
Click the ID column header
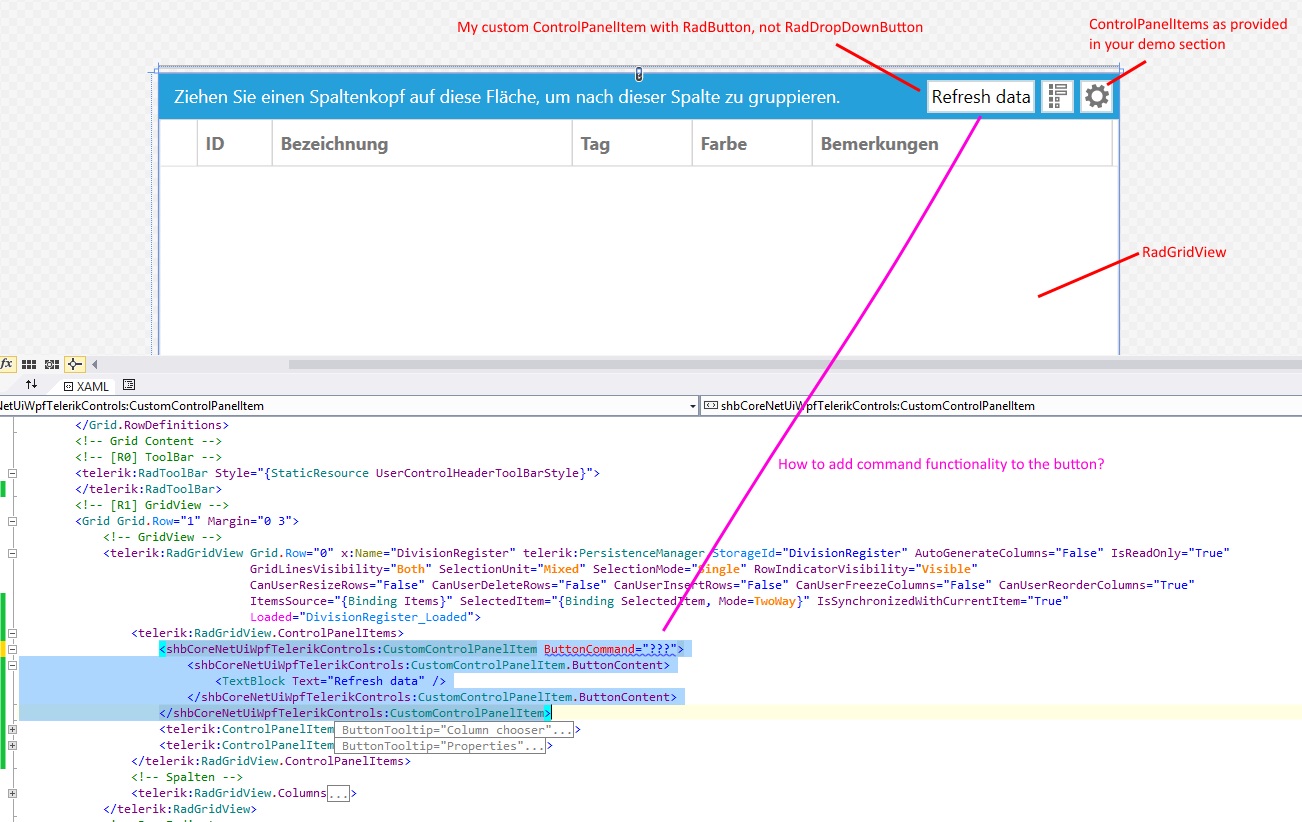point(234,143)
